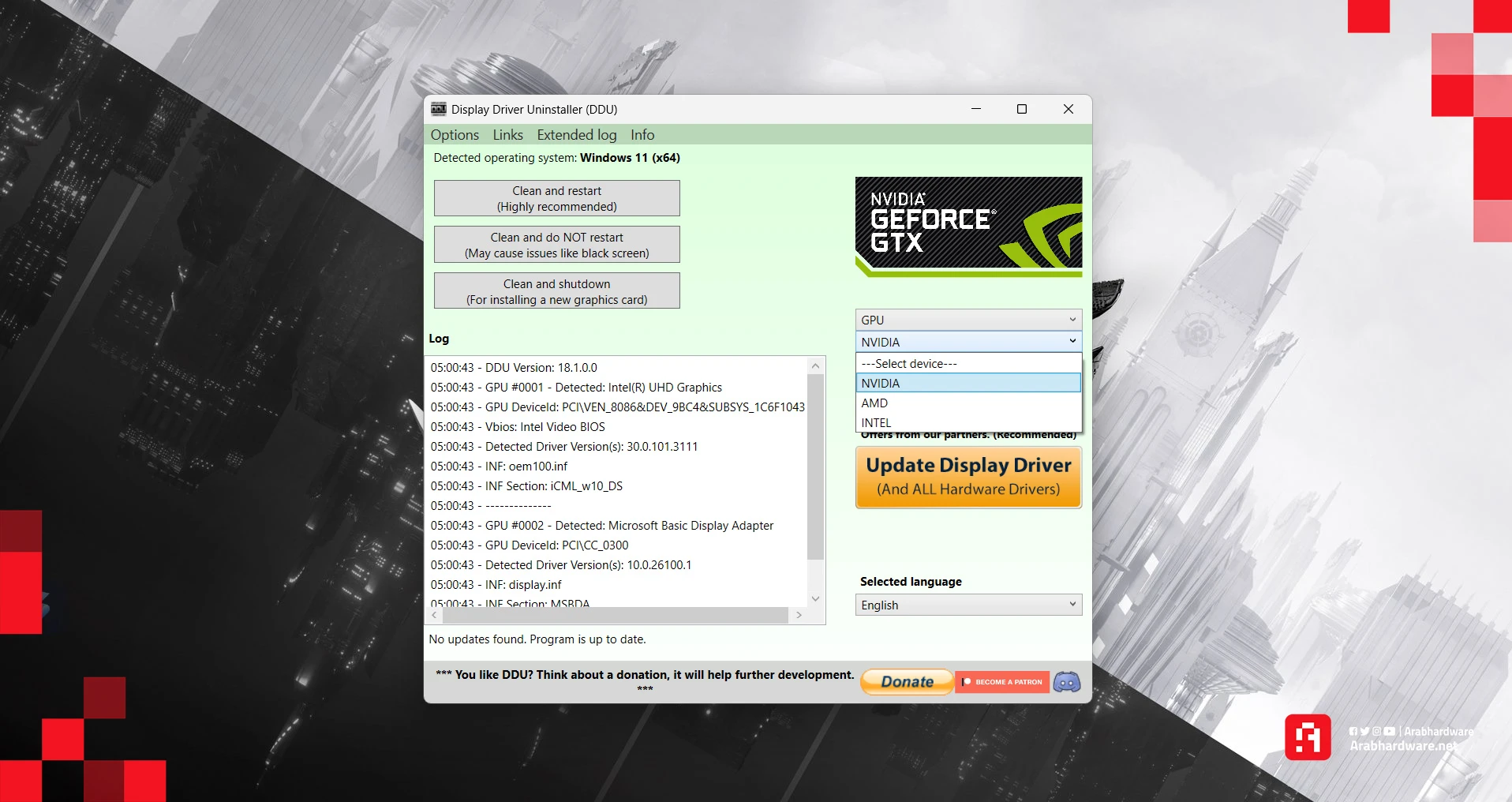Click the log scroll right arrow

coord(799,615)
